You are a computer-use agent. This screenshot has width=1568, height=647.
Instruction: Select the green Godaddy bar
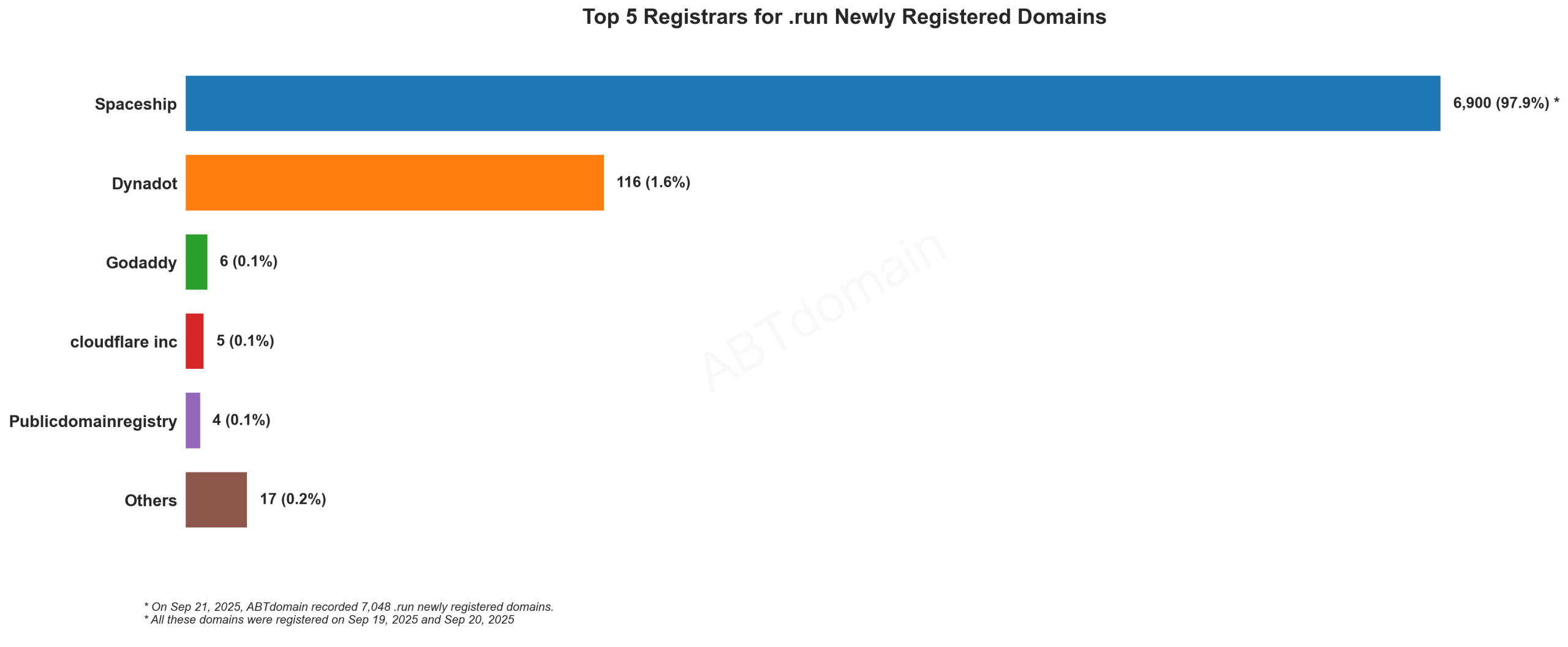196,262
